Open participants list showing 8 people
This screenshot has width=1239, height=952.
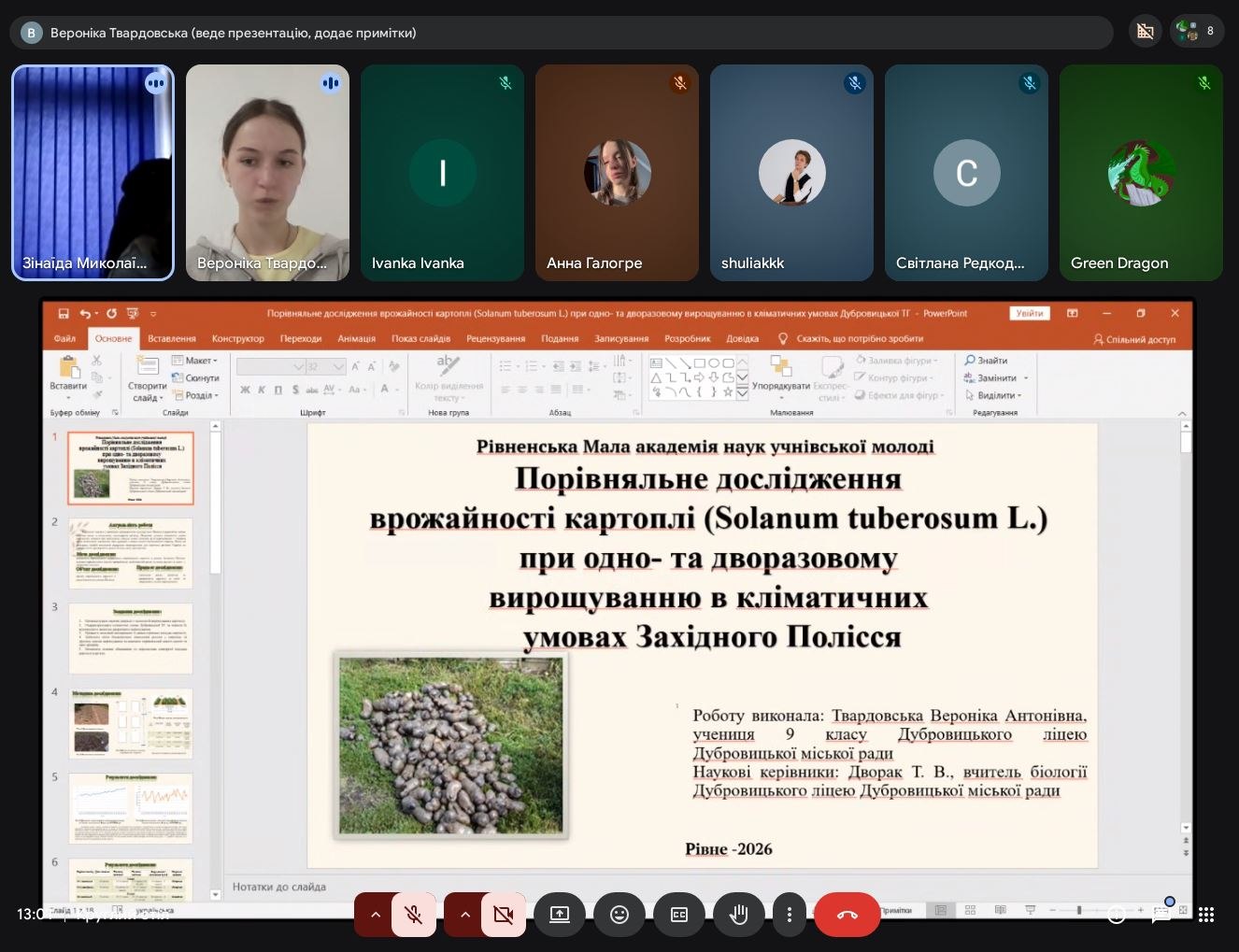click(1196, 32)
